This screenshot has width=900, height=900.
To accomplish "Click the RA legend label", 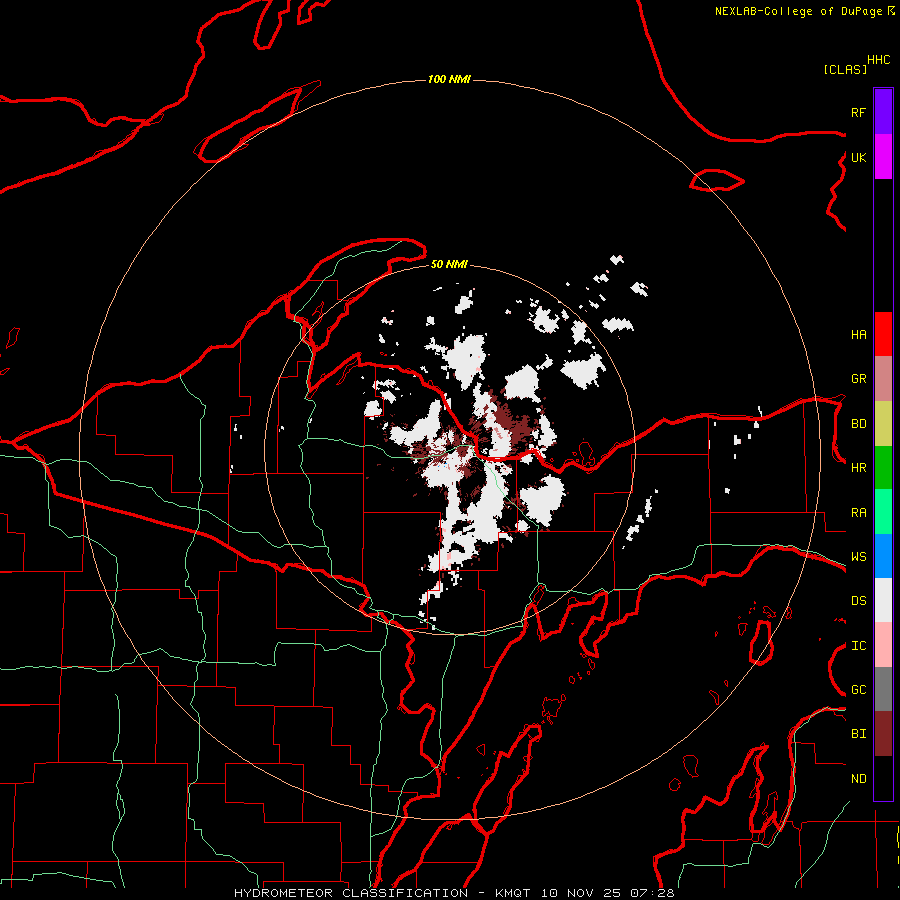I will tap(858, 512).
